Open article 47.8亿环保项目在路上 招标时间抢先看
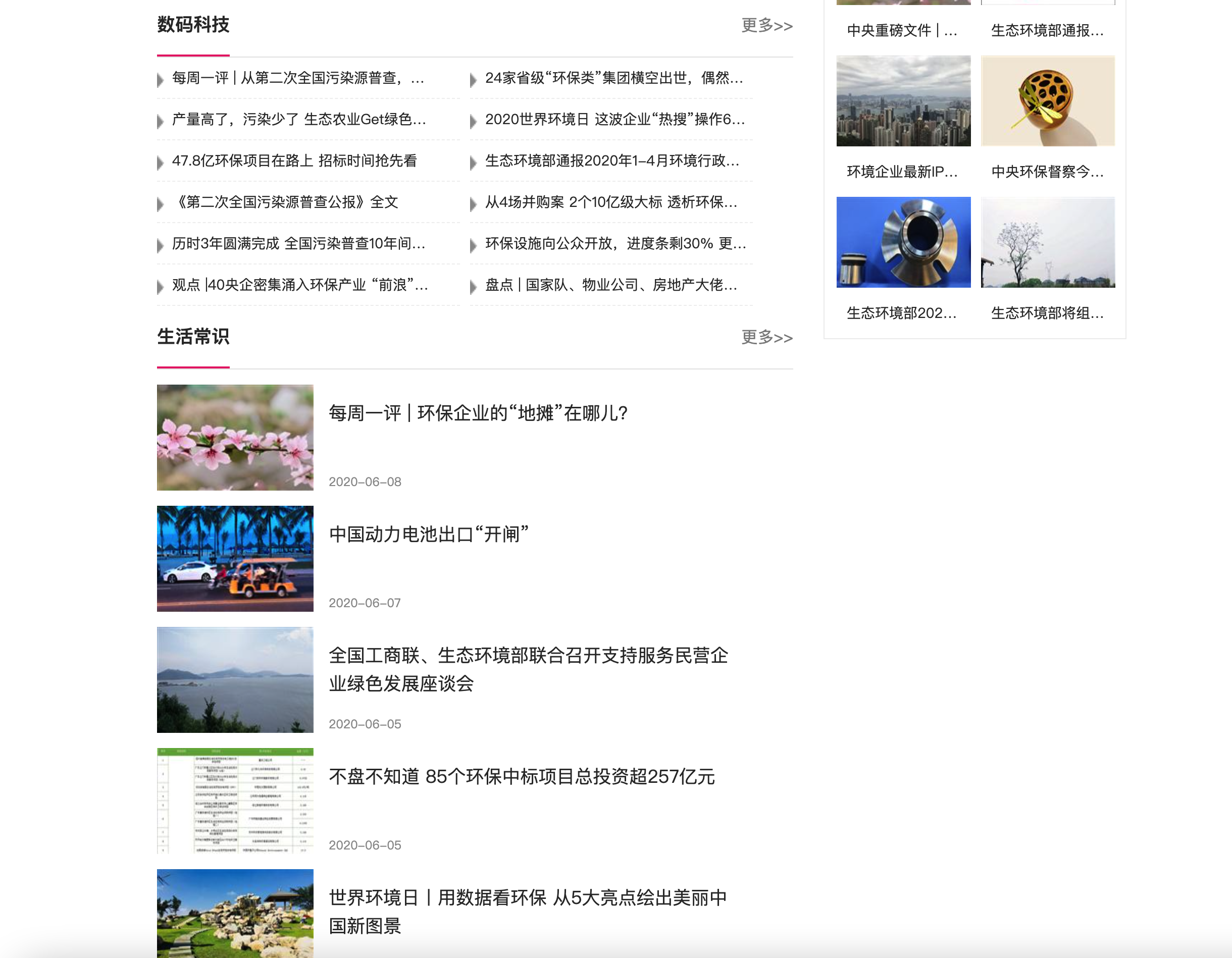 click(294, 161)
